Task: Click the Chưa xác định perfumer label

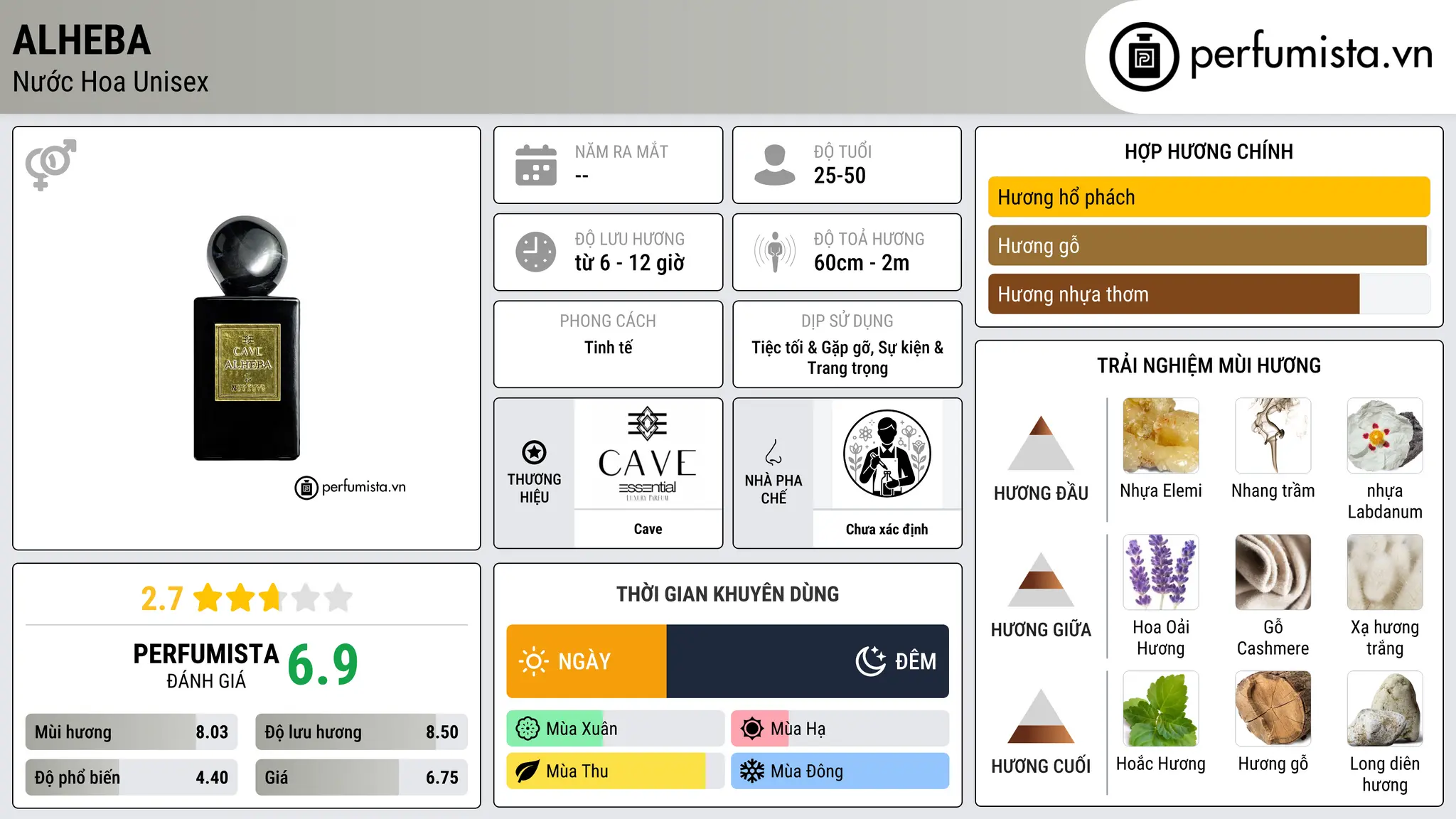Action: pyautogui.click(x=887, y=529)
